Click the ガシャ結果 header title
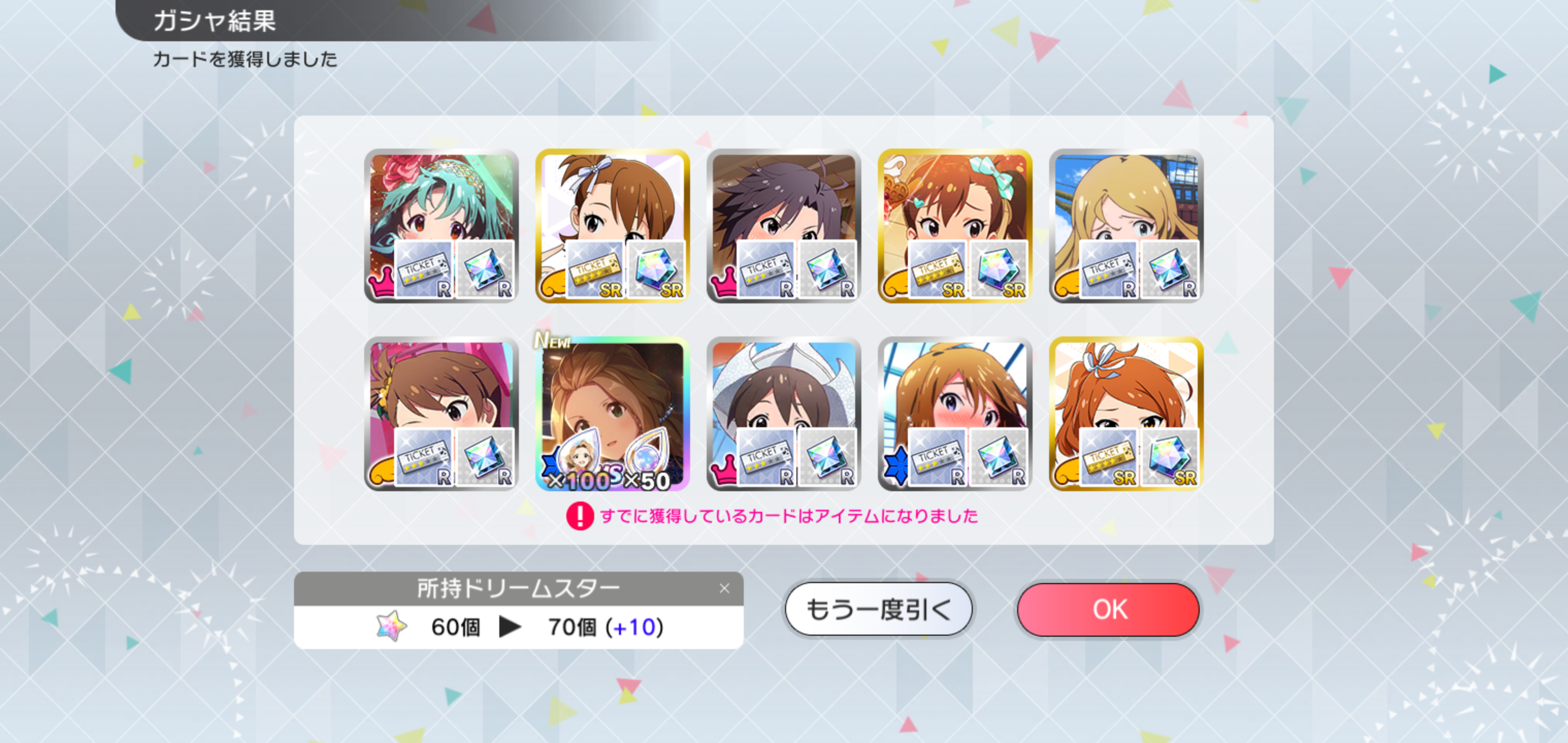 coord(214,21)
